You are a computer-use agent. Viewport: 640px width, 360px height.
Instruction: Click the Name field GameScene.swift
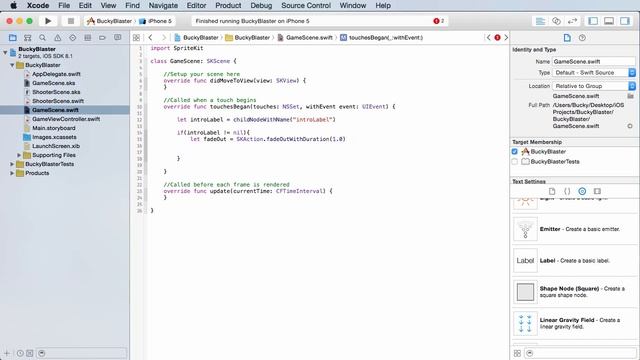[593, 62]
